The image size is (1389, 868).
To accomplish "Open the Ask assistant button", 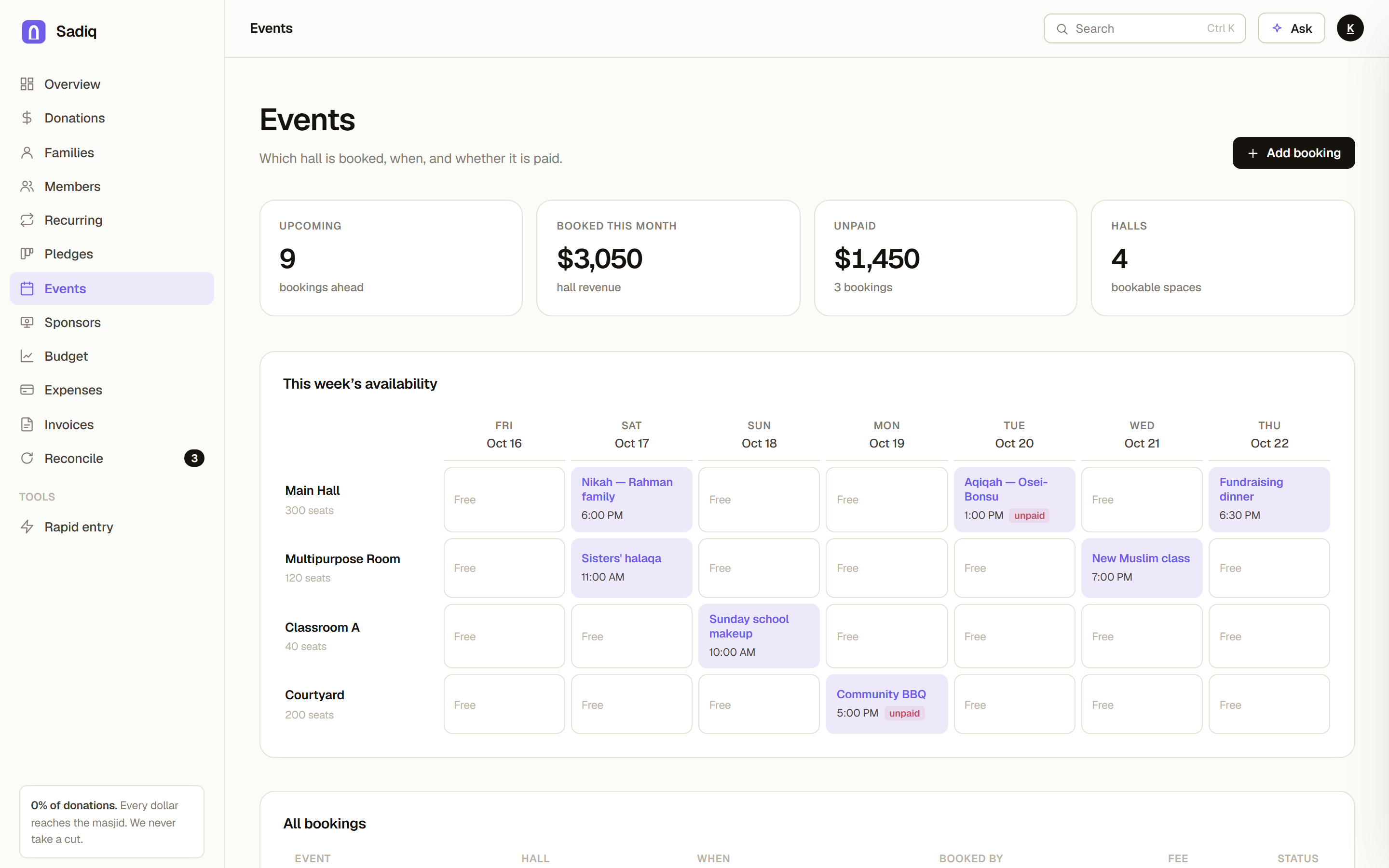I will point(1291,28).
